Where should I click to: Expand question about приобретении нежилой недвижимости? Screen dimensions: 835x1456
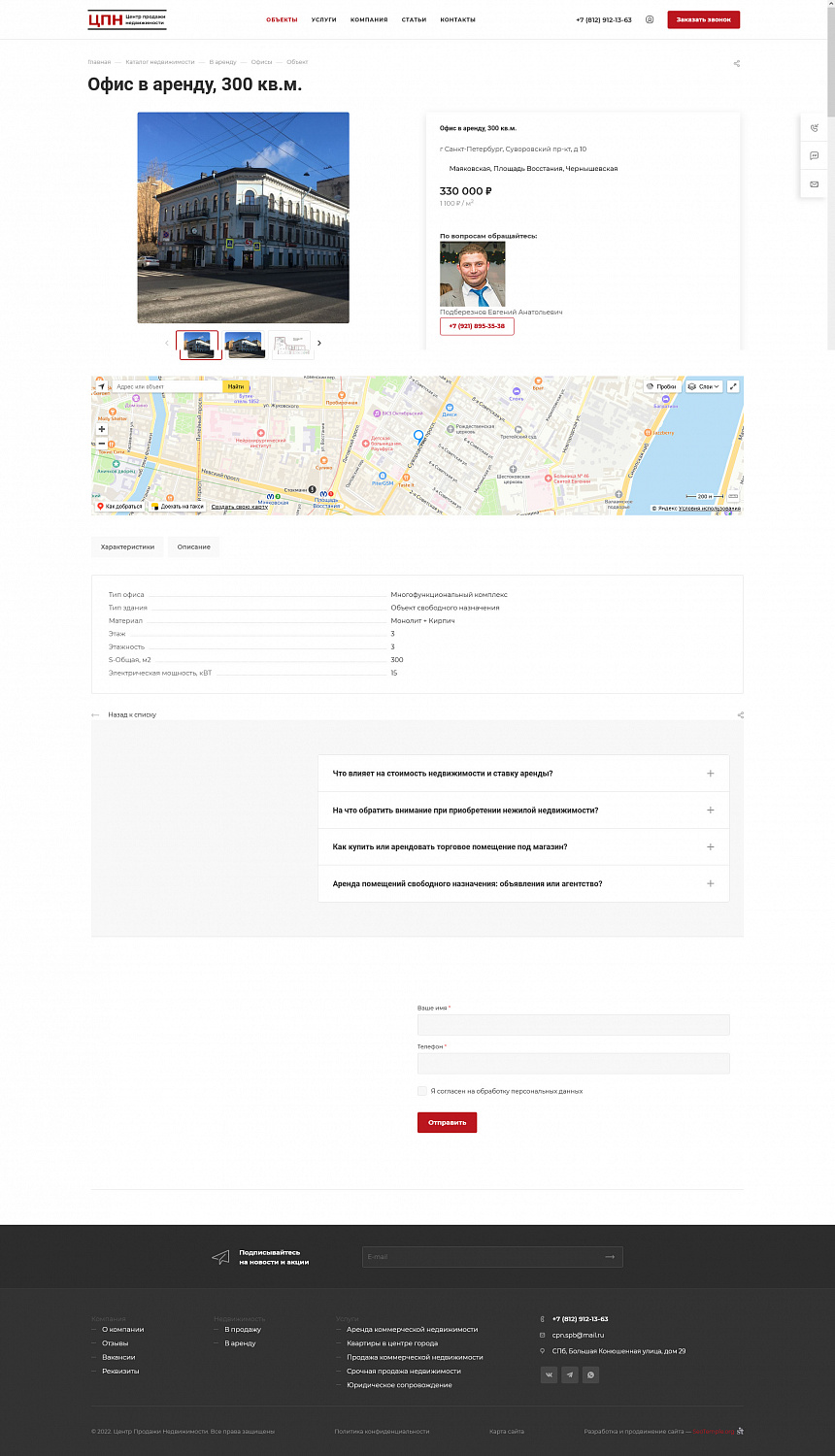[523, 811]
